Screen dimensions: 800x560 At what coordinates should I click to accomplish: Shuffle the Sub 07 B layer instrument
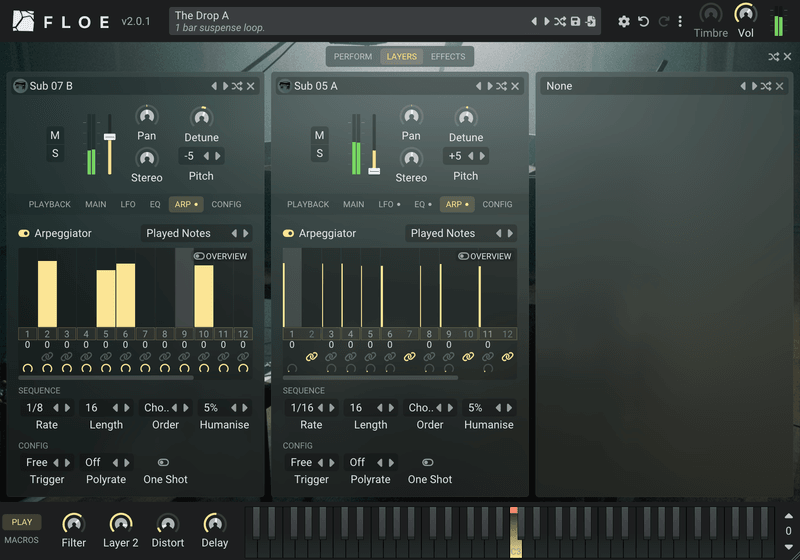[237, 86]
